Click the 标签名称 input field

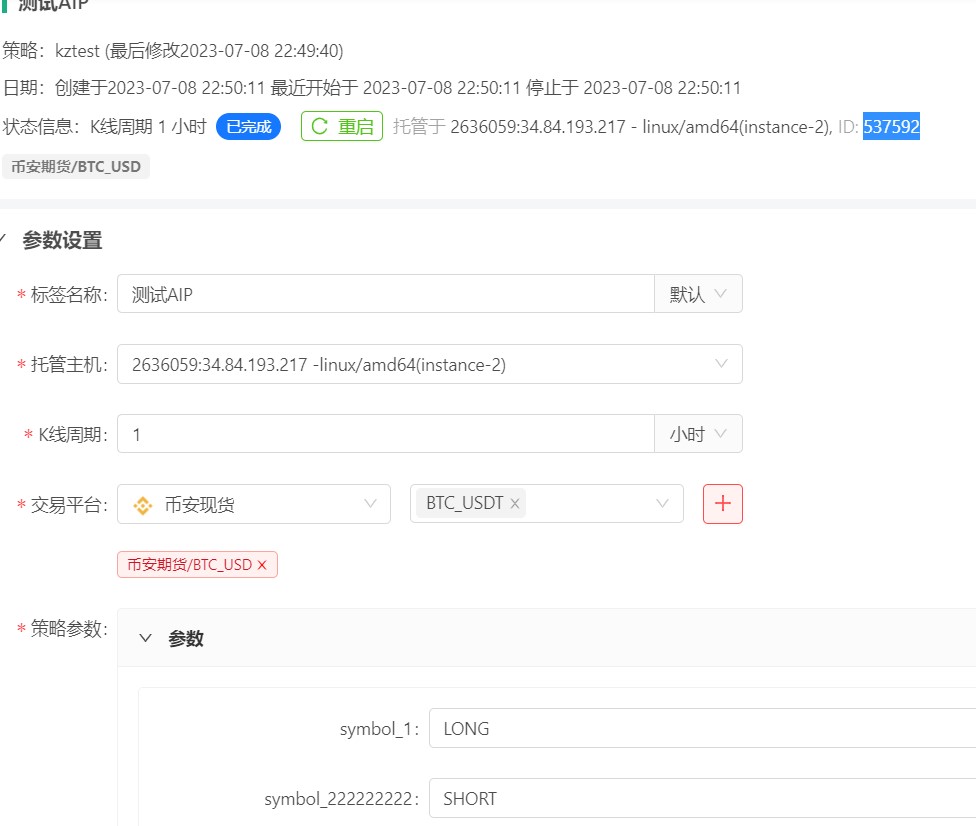[385, 294]
